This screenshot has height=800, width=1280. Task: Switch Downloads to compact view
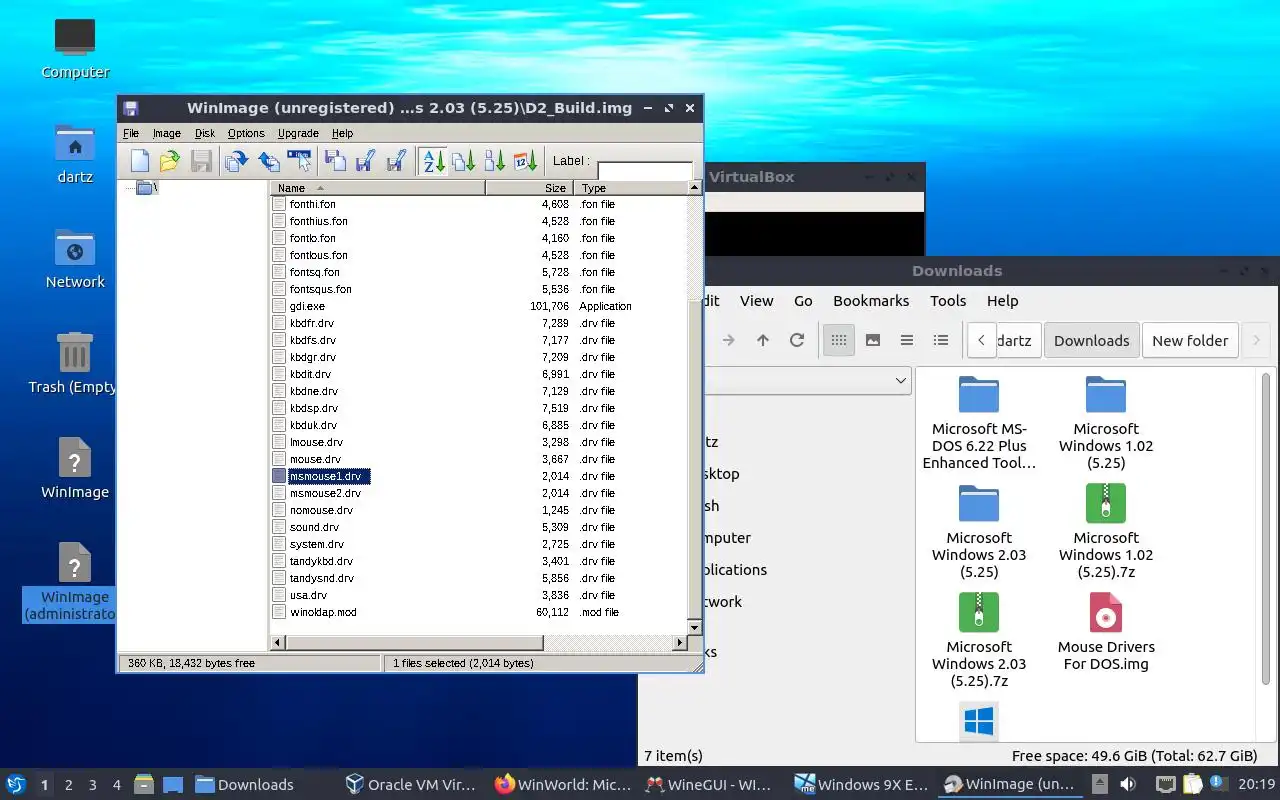click(907, 340)
